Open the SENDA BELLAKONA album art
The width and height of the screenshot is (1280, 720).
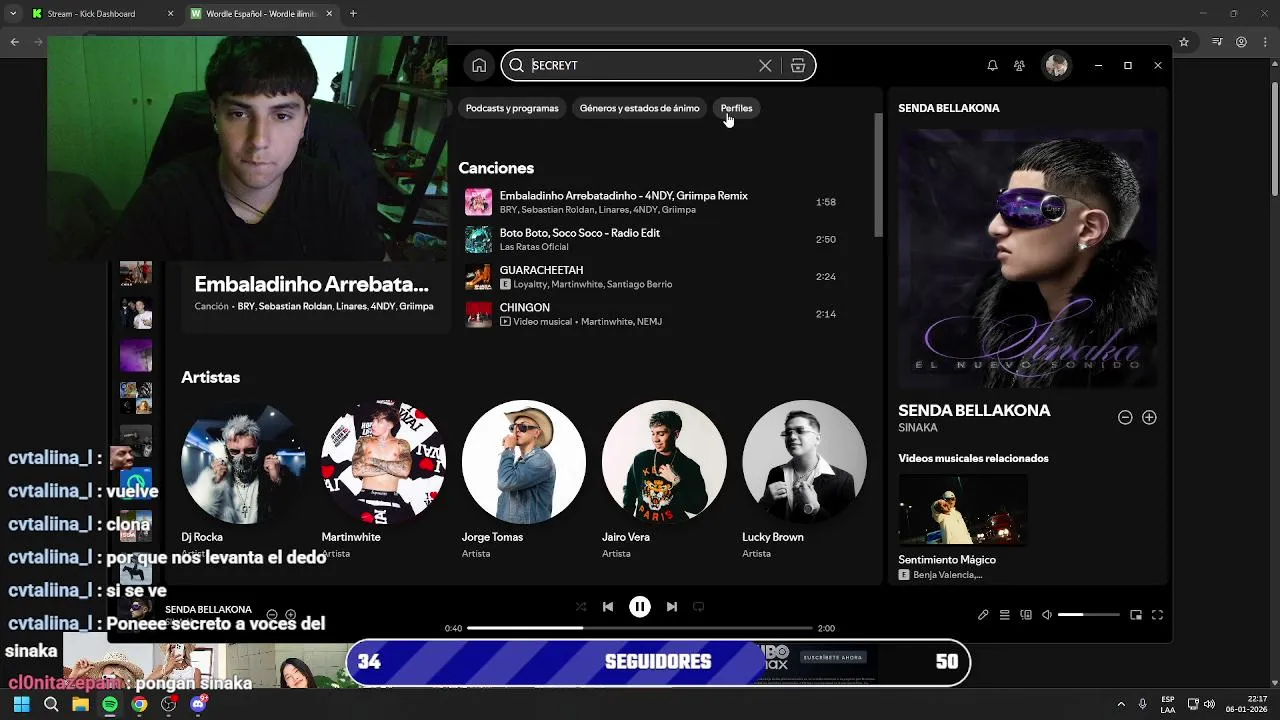pyautogui.click(x=1027, y=258)
